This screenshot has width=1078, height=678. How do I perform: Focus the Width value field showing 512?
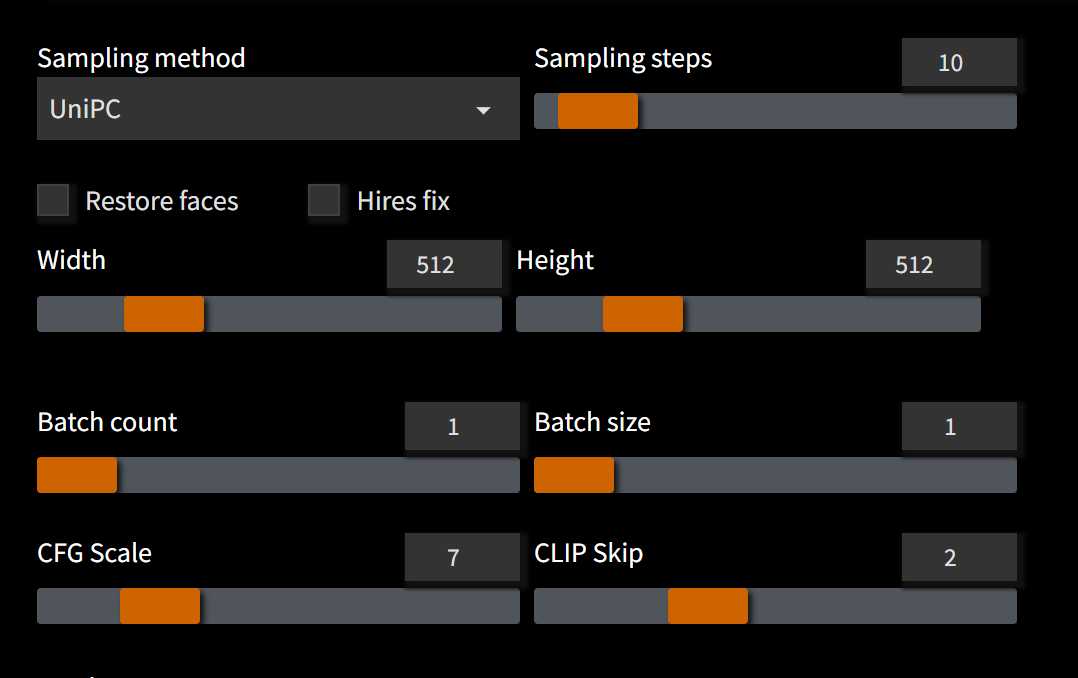point(444,265)
